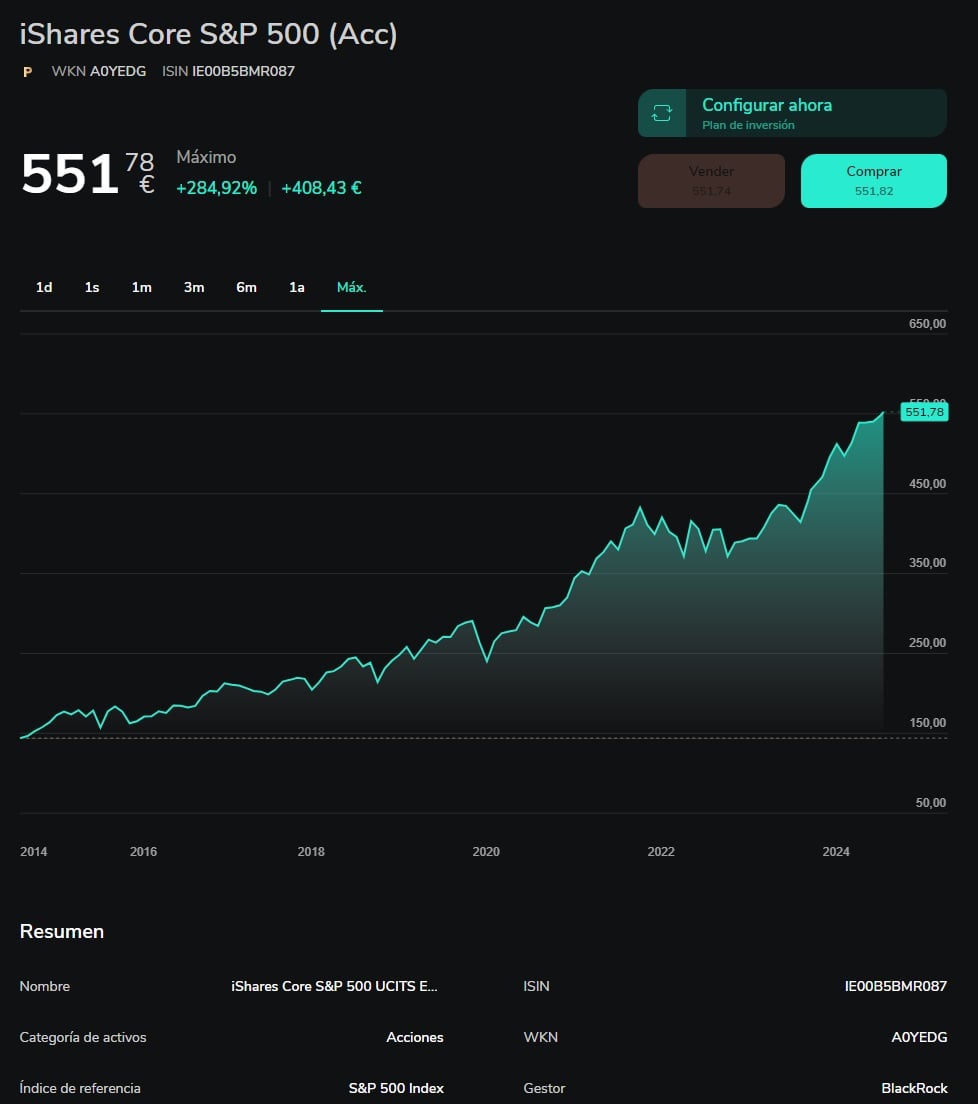Image resolution: width=978 pixels, height=1104 pixels.
Task: Select Acciones under Categoría de activos
Action: click(416, 1037)
